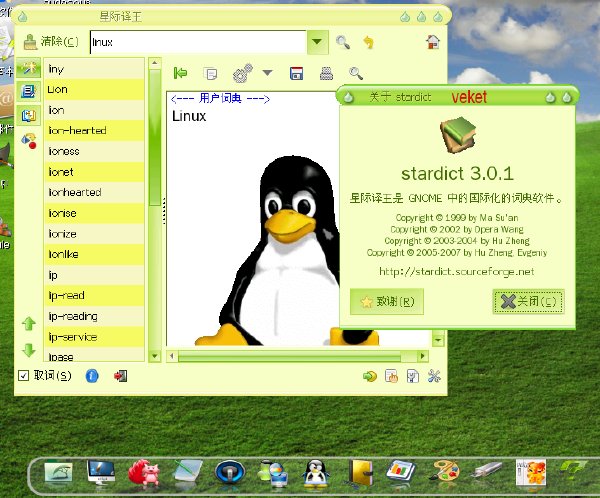Screen dimensions: 600x498
Task: Click the magnifier lookup icon beside search box
Action: pyautogui.click(x=343, y=42)
